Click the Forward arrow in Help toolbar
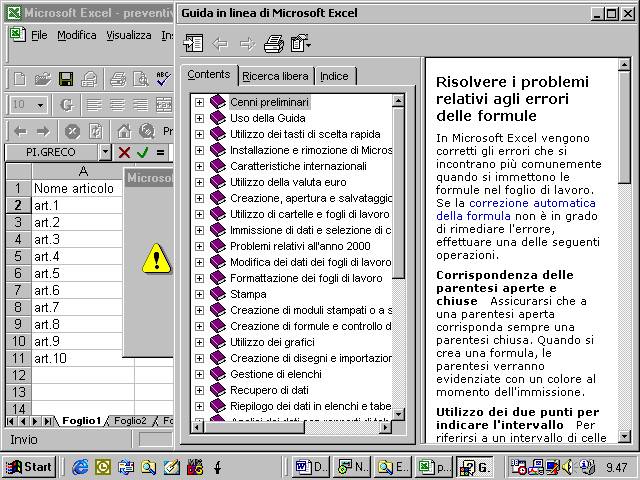640x480 pixels. tap(247, 43)
